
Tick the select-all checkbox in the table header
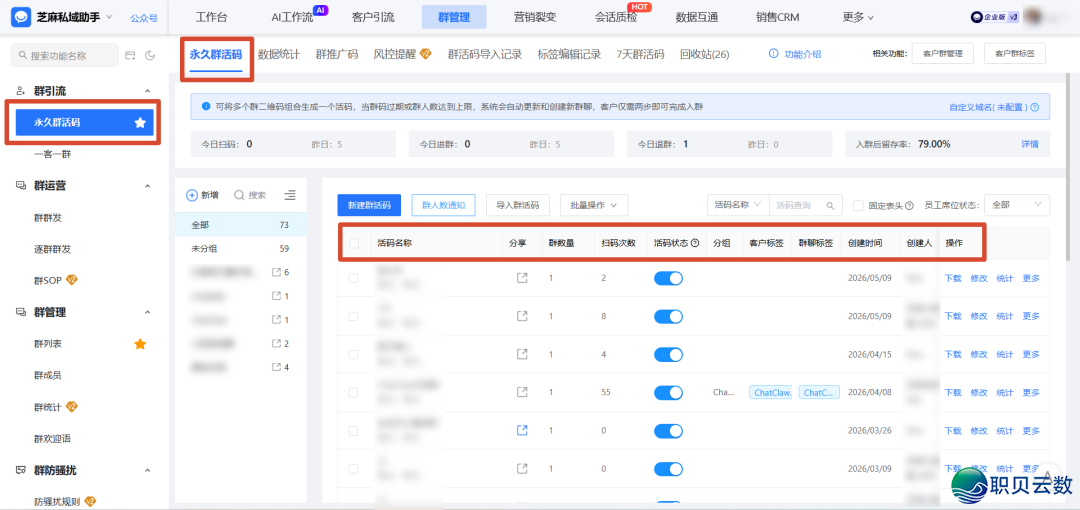coord(354,243)
